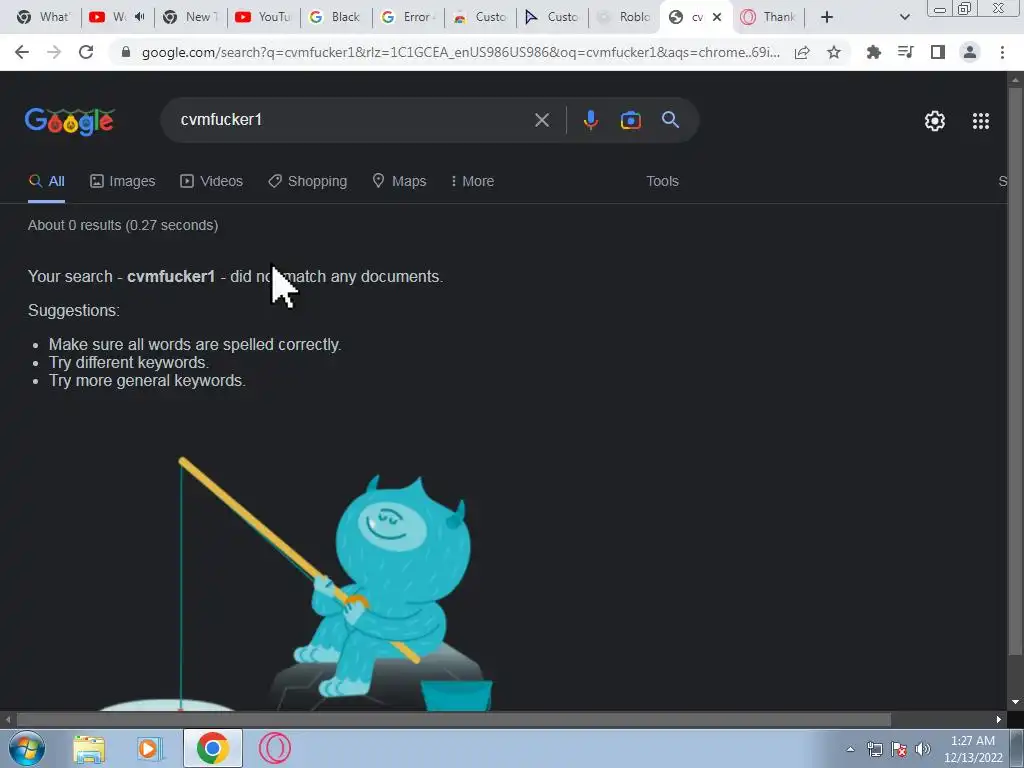
Task: Open Google quick settings gear
Action: [x=935, y=121]
